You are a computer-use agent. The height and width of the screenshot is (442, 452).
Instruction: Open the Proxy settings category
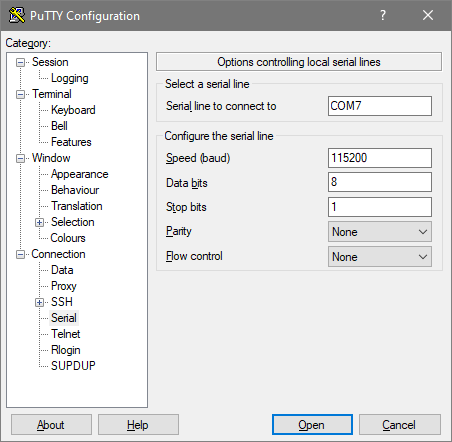(x=64, y=286)
